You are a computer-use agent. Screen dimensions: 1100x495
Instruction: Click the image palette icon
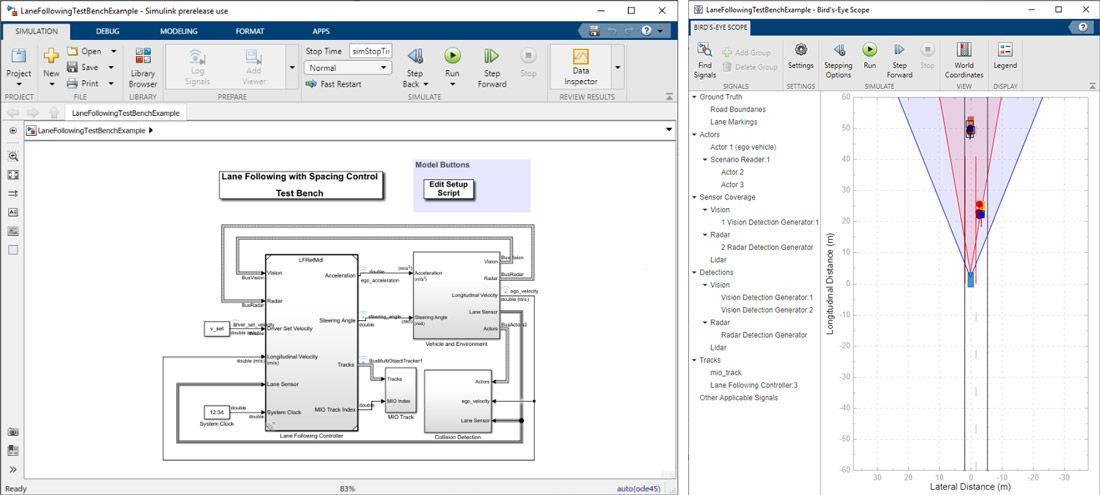[x=13, y=231]
